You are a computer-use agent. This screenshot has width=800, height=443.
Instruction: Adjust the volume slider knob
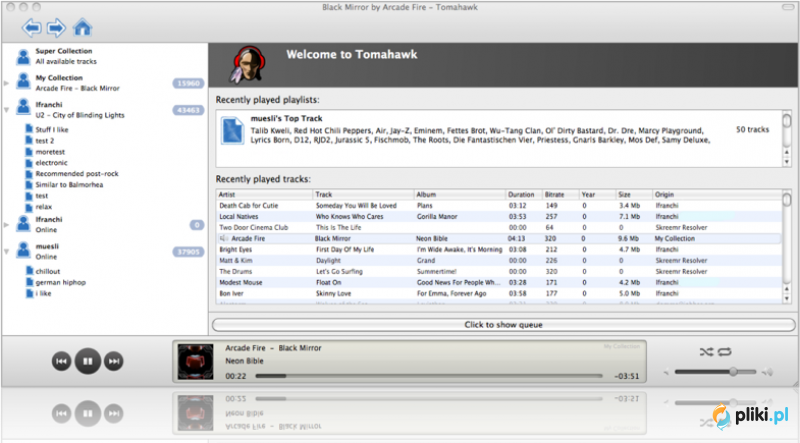click(x=733, y=372)
